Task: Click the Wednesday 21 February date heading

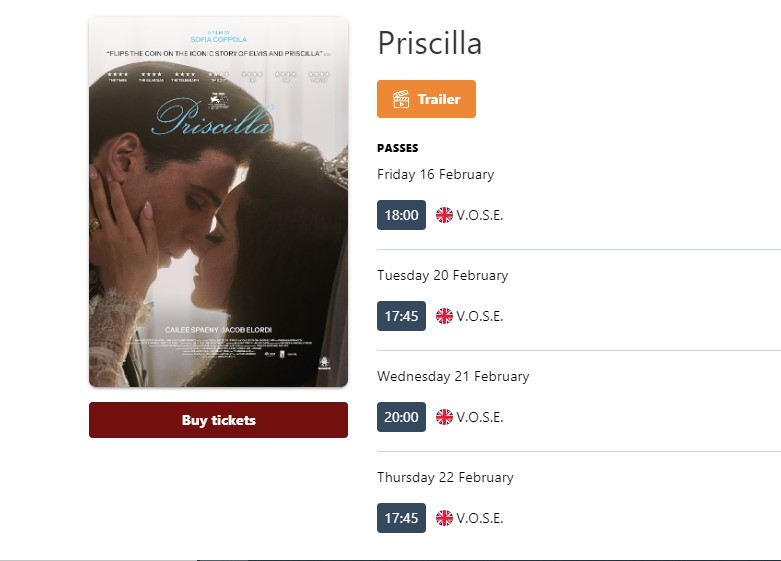Action: pos(453,376)
